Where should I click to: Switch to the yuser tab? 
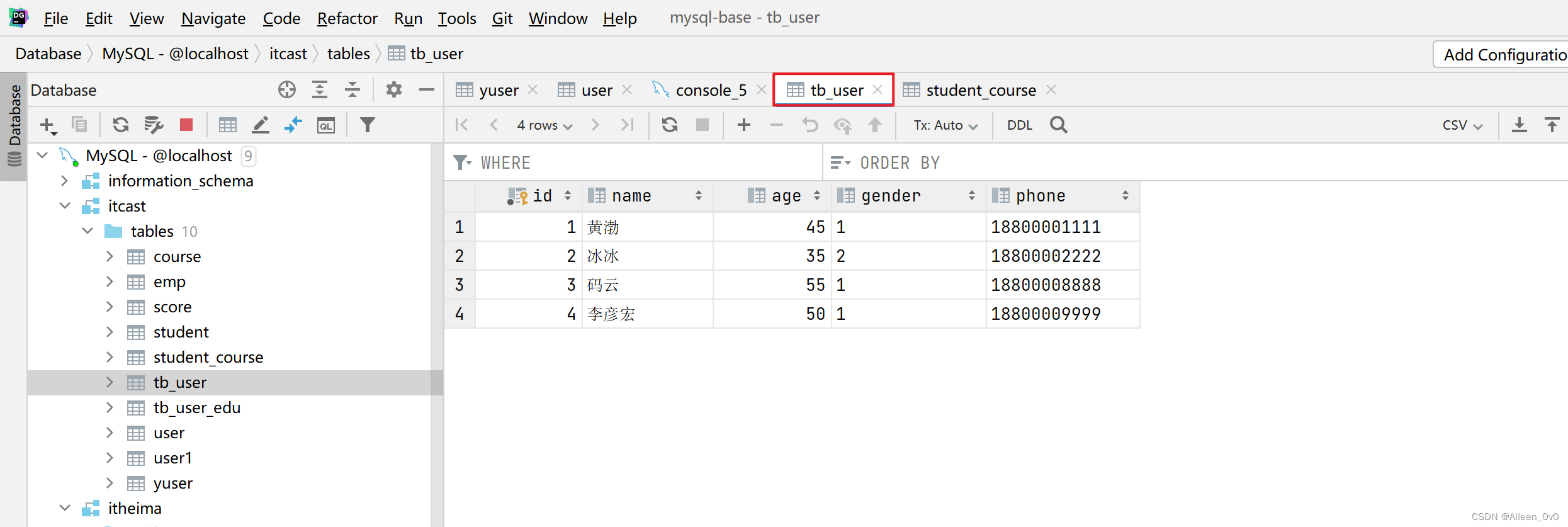click(499, 90)
